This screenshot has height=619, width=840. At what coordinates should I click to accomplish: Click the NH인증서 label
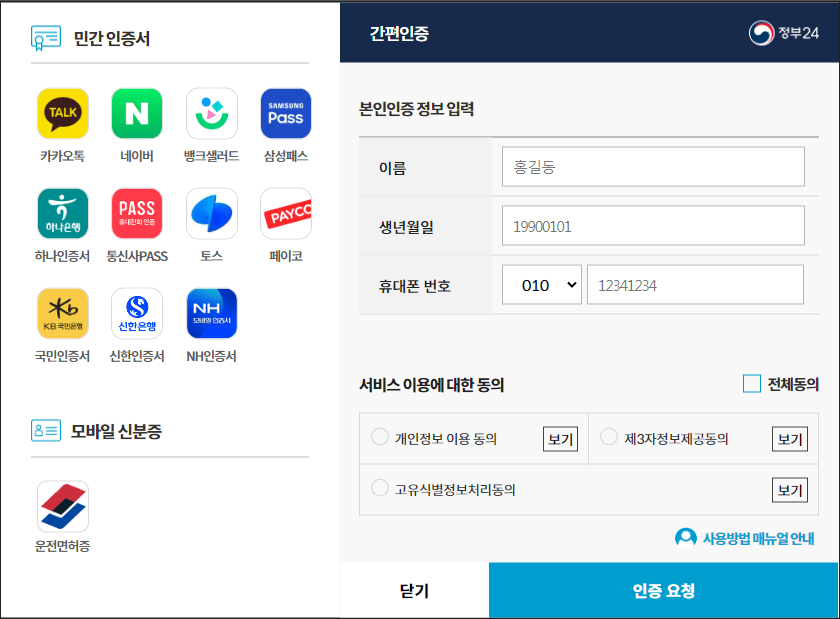[212, 356]
